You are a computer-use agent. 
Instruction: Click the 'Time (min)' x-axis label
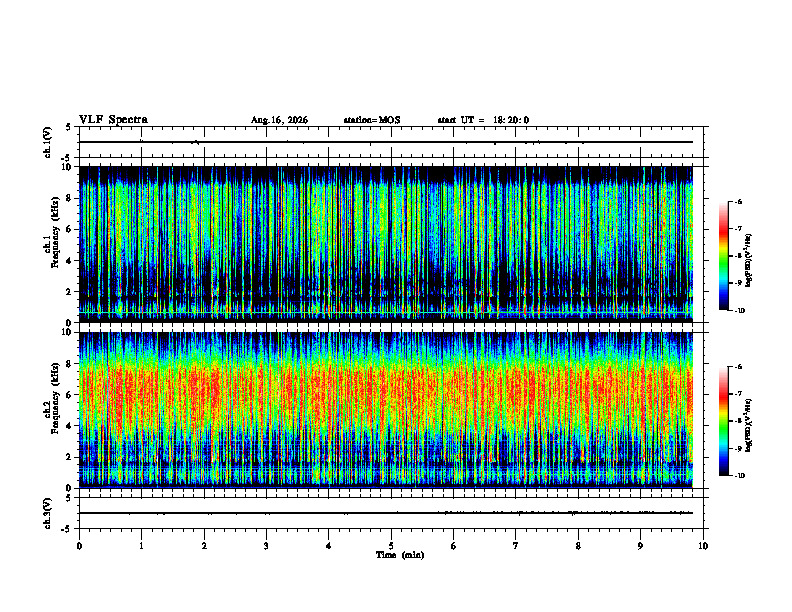click(400, 555)
